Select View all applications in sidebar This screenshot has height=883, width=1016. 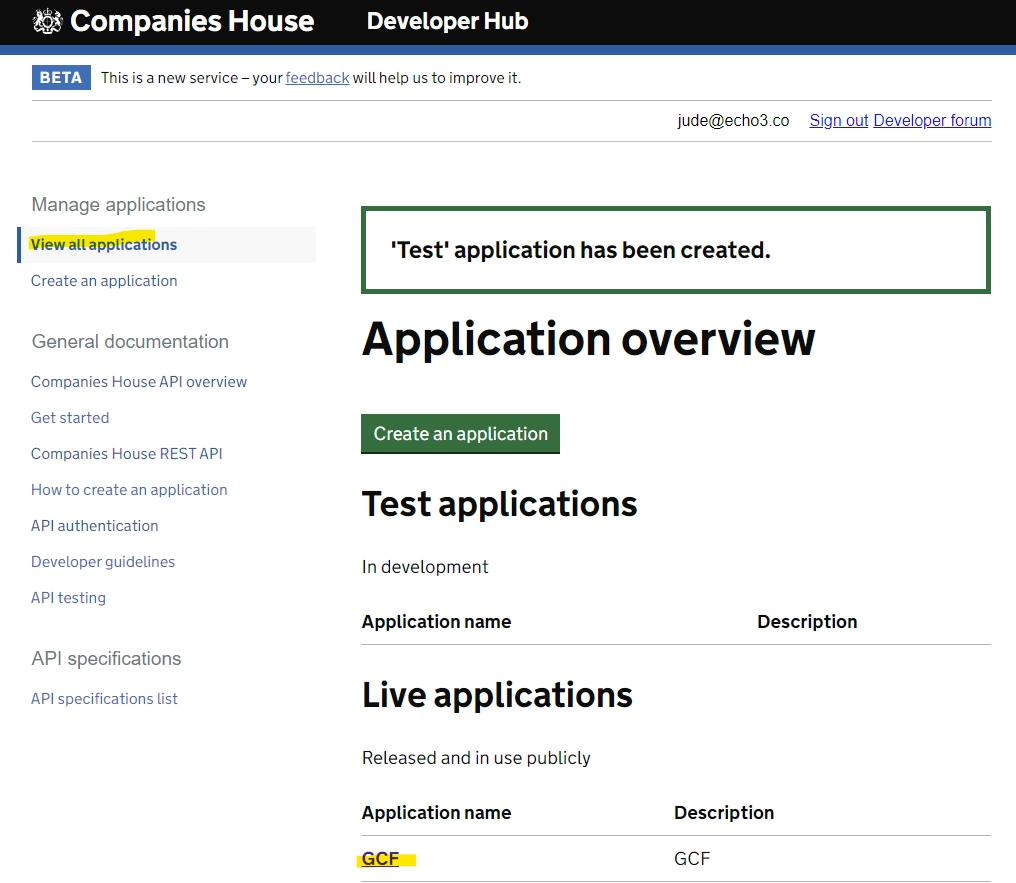tap(104, 244)
